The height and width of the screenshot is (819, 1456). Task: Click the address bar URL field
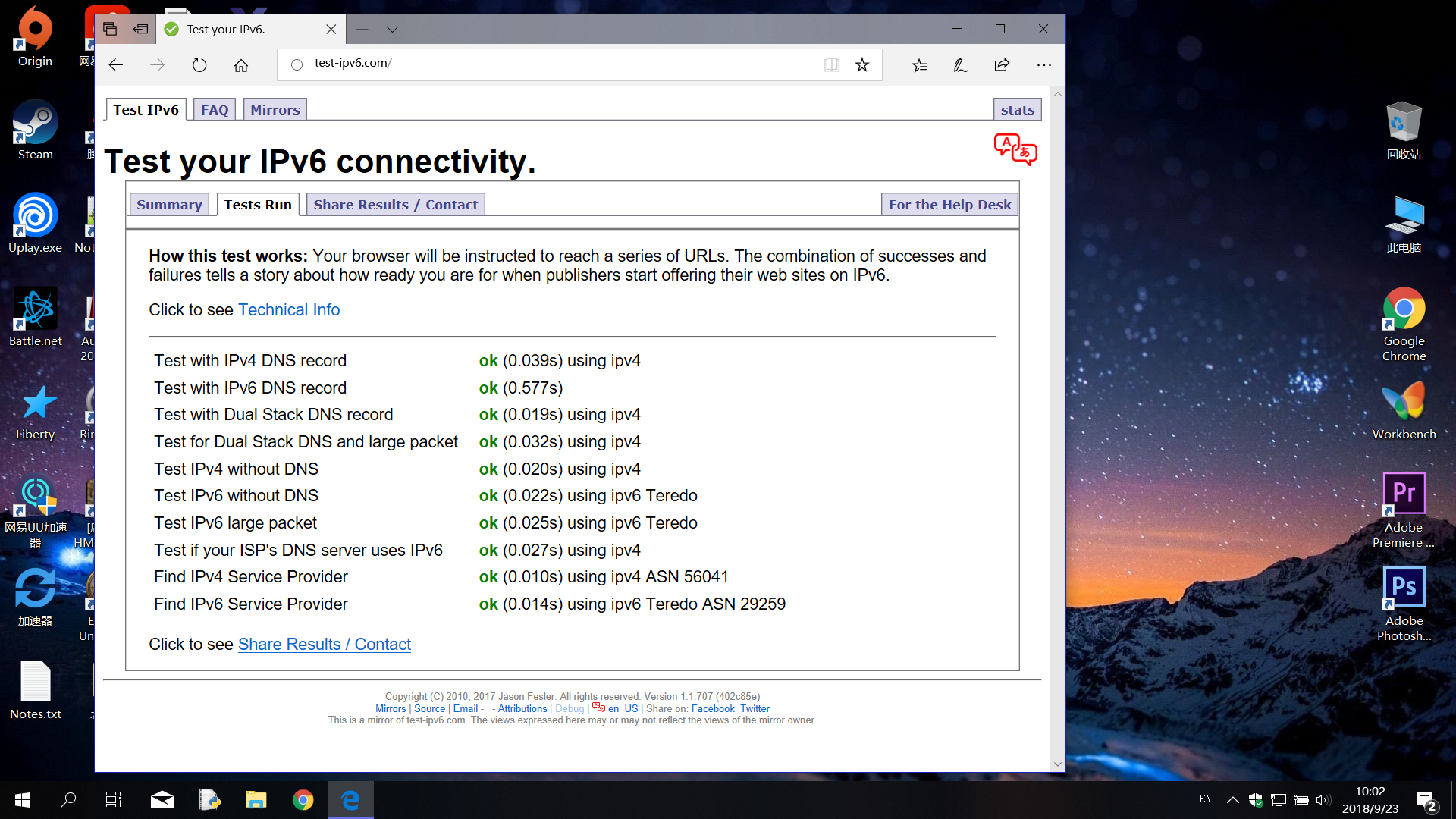click(561, 64)
